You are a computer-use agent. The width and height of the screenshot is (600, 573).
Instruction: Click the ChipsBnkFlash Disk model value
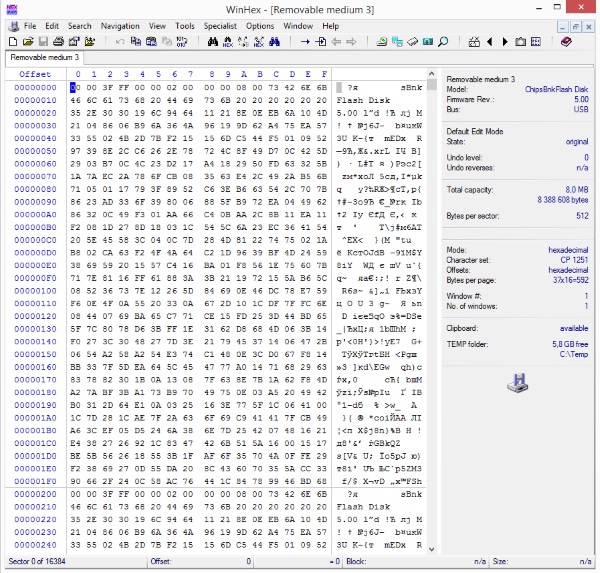556,89
